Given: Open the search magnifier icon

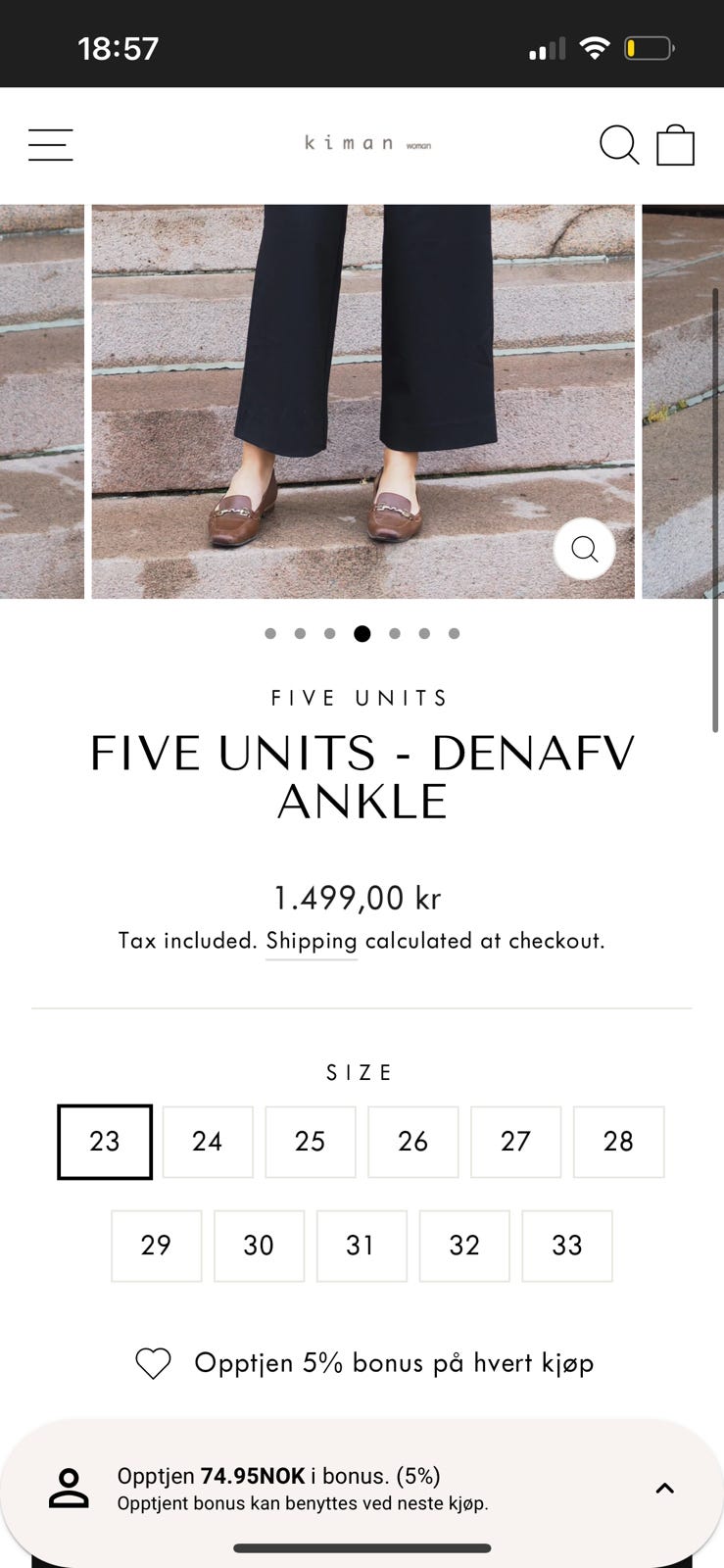Looking at the screenshot, I should [618, 145].
